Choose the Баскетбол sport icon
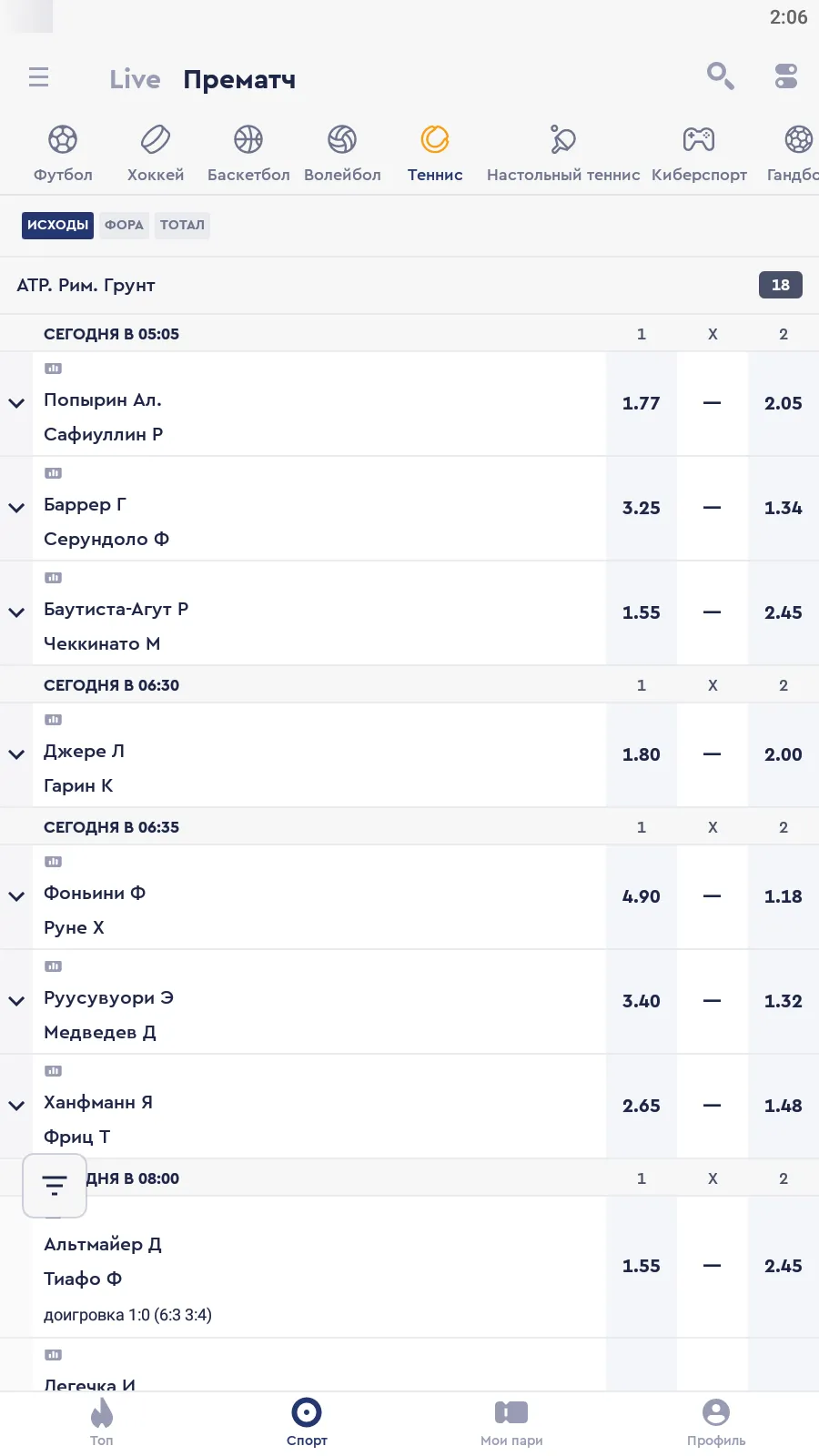The image size is (819, 1456). 248,140
